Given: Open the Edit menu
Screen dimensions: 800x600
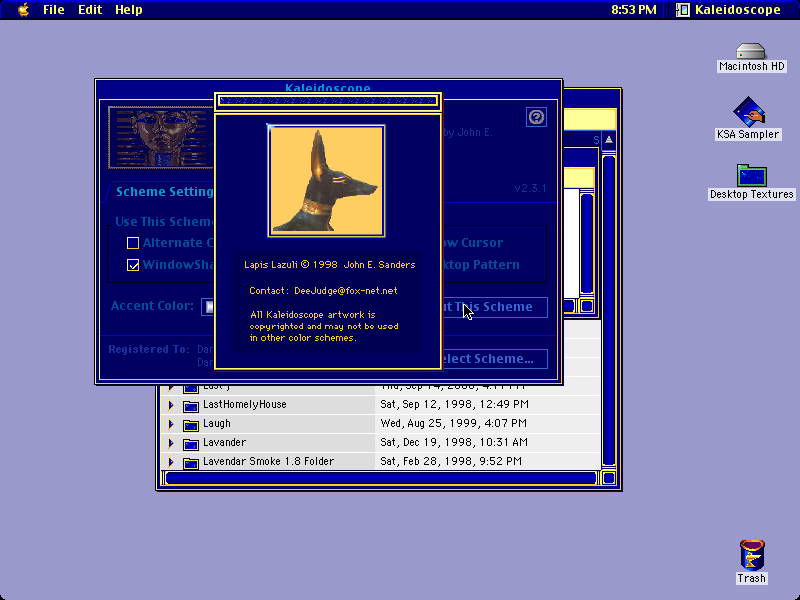Looking at the screenshot, I should tap(90, 10).
